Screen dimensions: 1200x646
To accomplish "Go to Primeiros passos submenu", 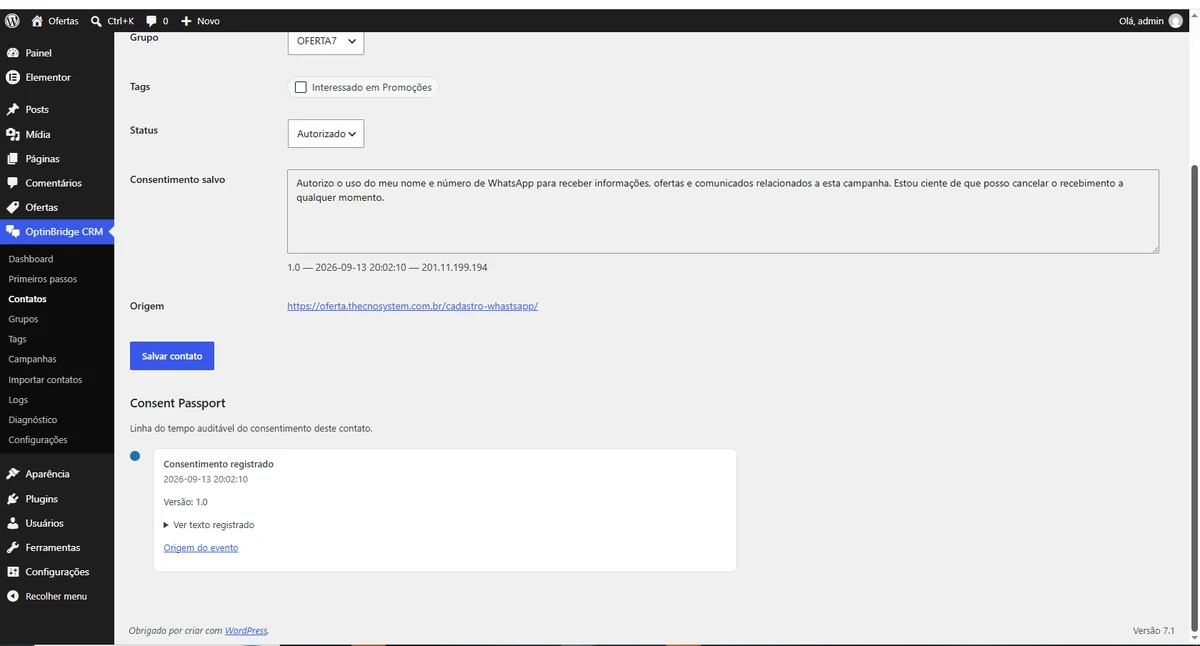I will 43,279.
